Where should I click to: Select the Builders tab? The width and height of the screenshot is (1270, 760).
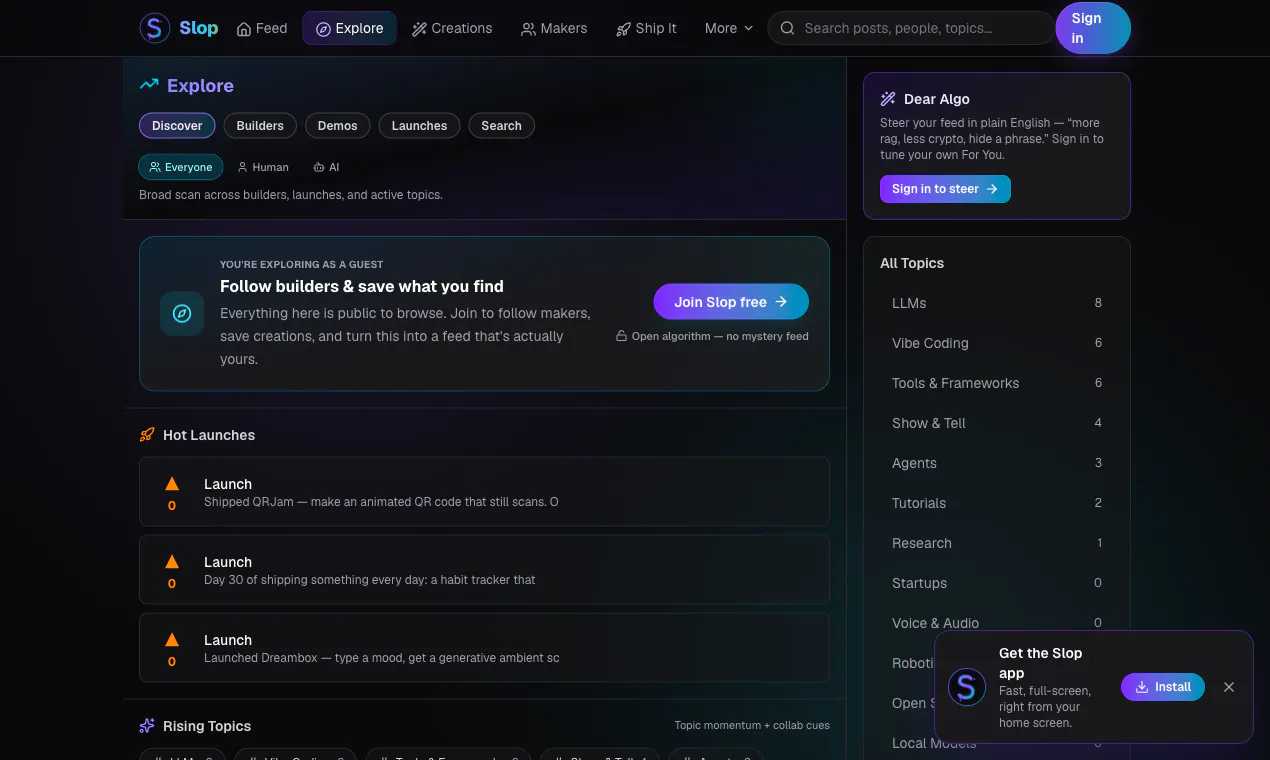[260, 125]
